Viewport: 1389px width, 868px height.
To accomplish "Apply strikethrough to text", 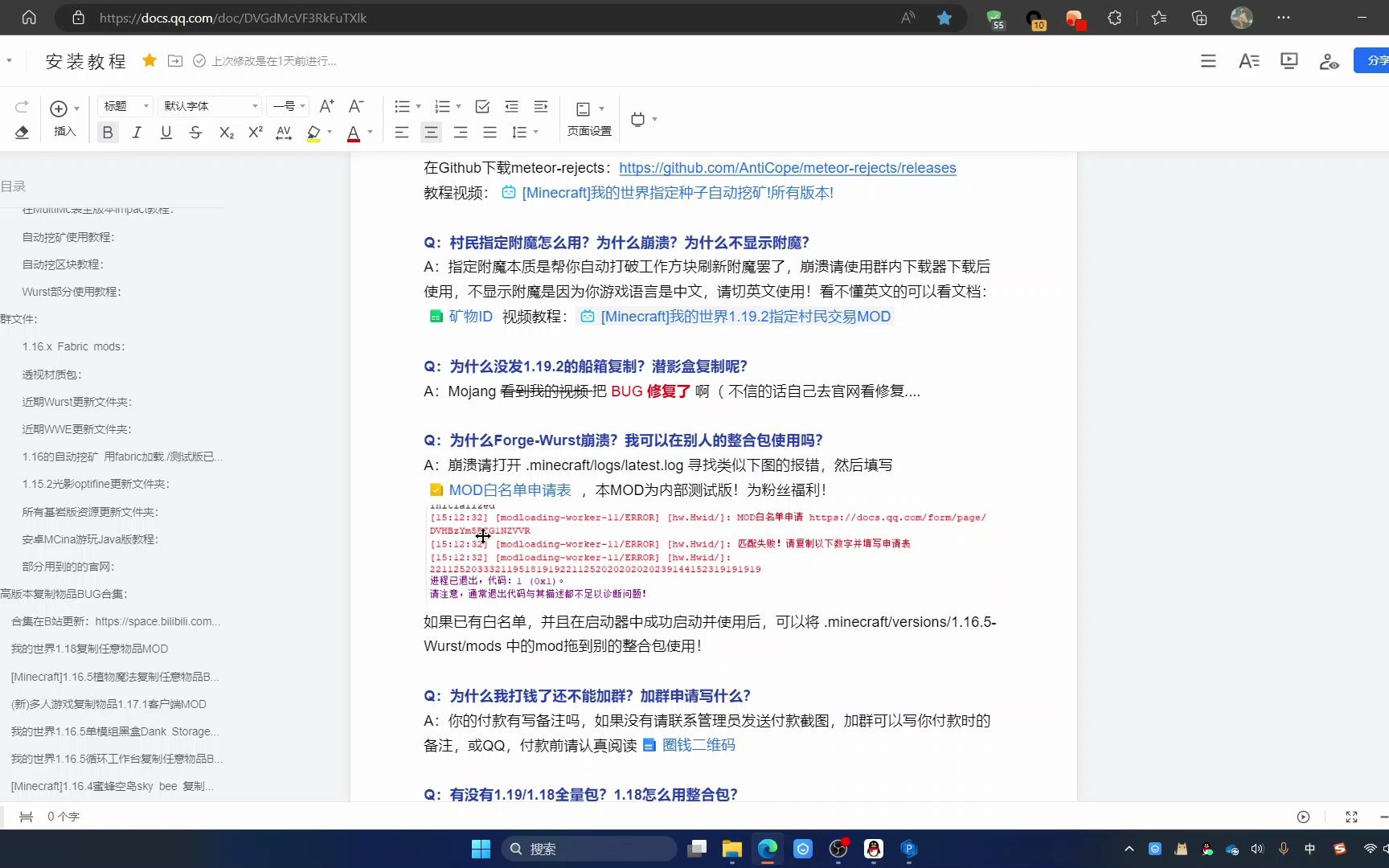I will 195,133.
